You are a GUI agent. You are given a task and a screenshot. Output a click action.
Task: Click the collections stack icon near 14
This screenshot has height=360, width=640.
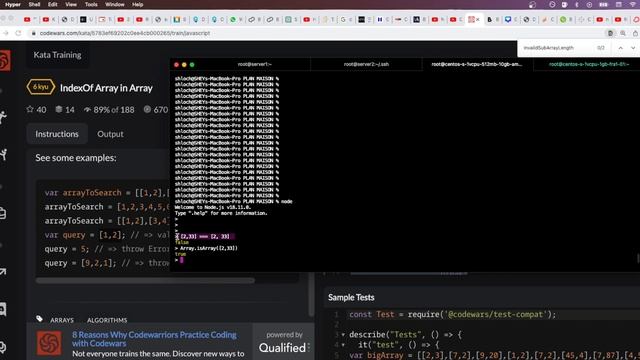pyautogui.click(x=59, y=109)
